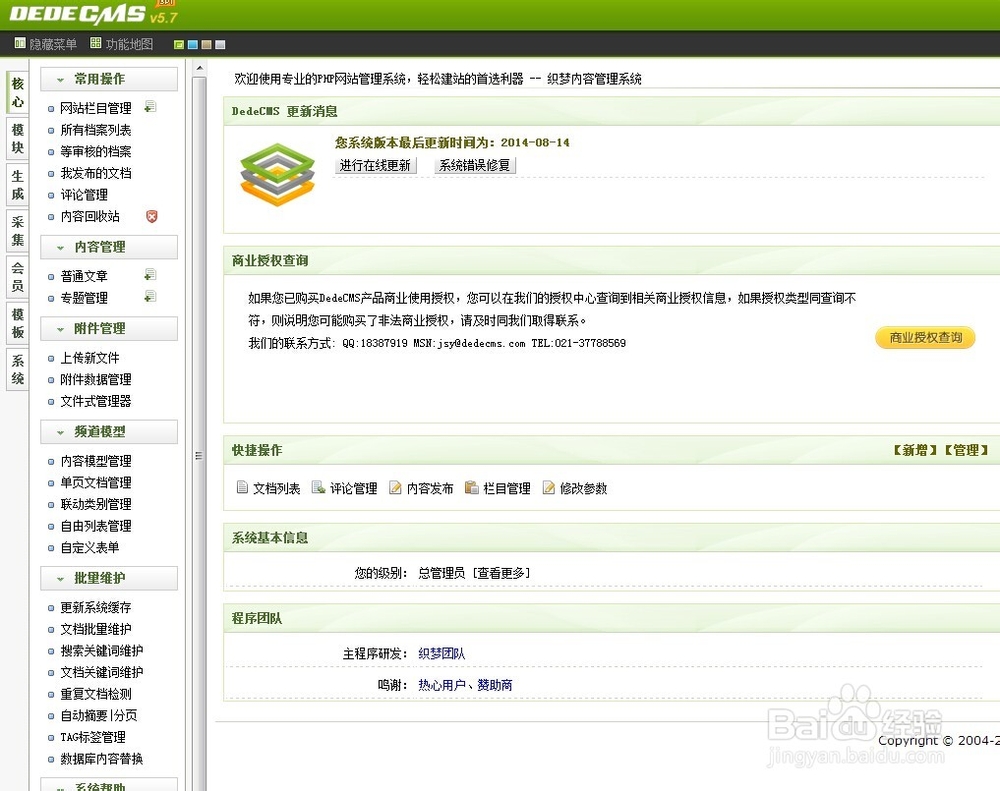1000x791 pixels.
Task: Open 评论管理 in the left menu
Action: coord(84,195)
